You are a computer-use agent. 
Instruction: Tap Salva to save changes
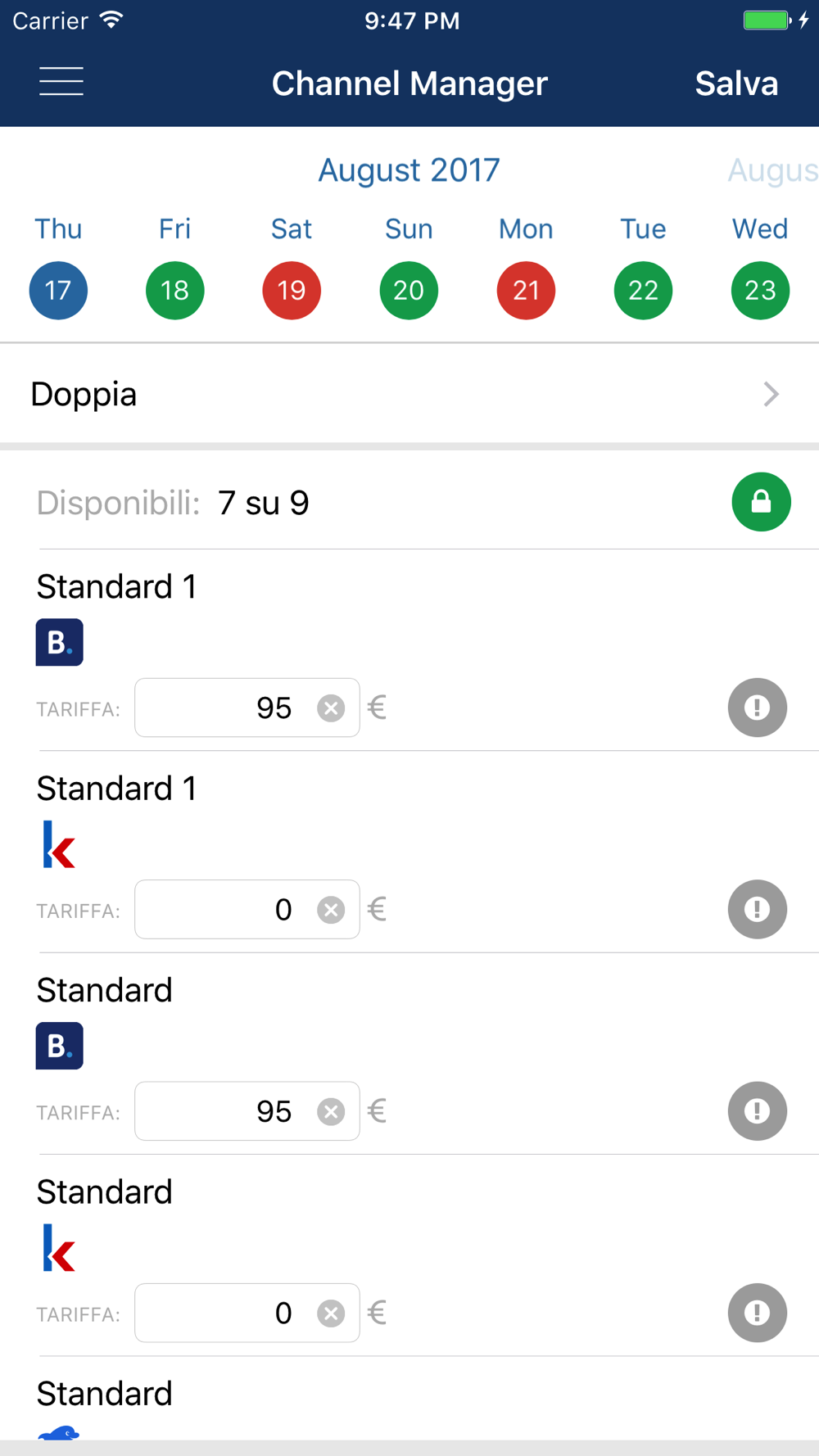click(x=736, y=84)
